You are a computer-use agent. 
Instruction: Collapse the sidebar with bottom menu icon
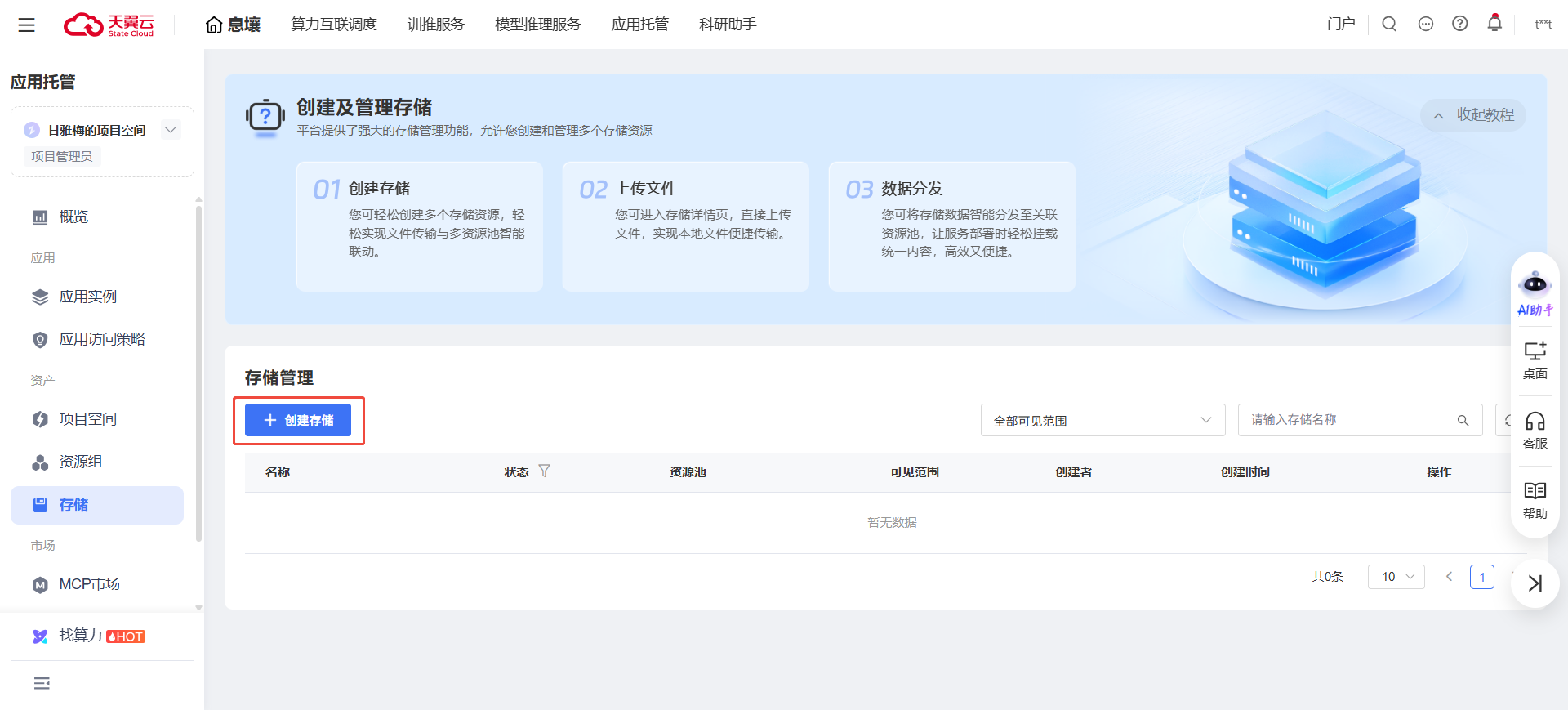click(x=42, y=683)
